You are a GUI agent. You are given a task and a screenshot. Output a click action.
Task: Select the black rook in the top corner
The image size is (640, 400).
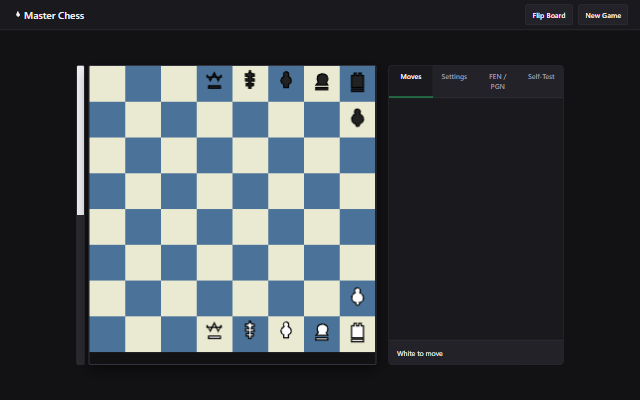click(x=357, y=82)
